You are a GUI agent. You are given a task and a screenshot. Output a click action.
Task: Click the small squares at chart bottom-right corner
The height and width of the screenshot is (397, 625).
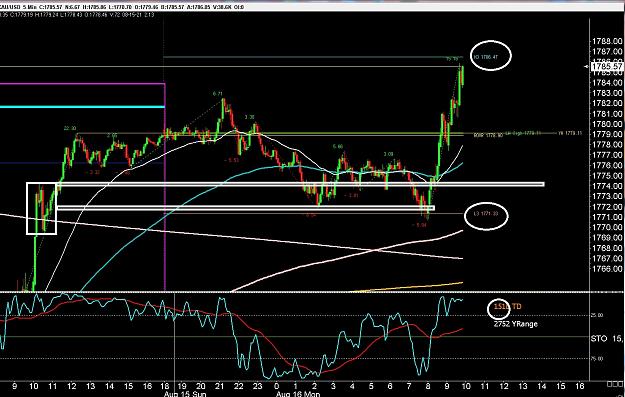point(615,383)
